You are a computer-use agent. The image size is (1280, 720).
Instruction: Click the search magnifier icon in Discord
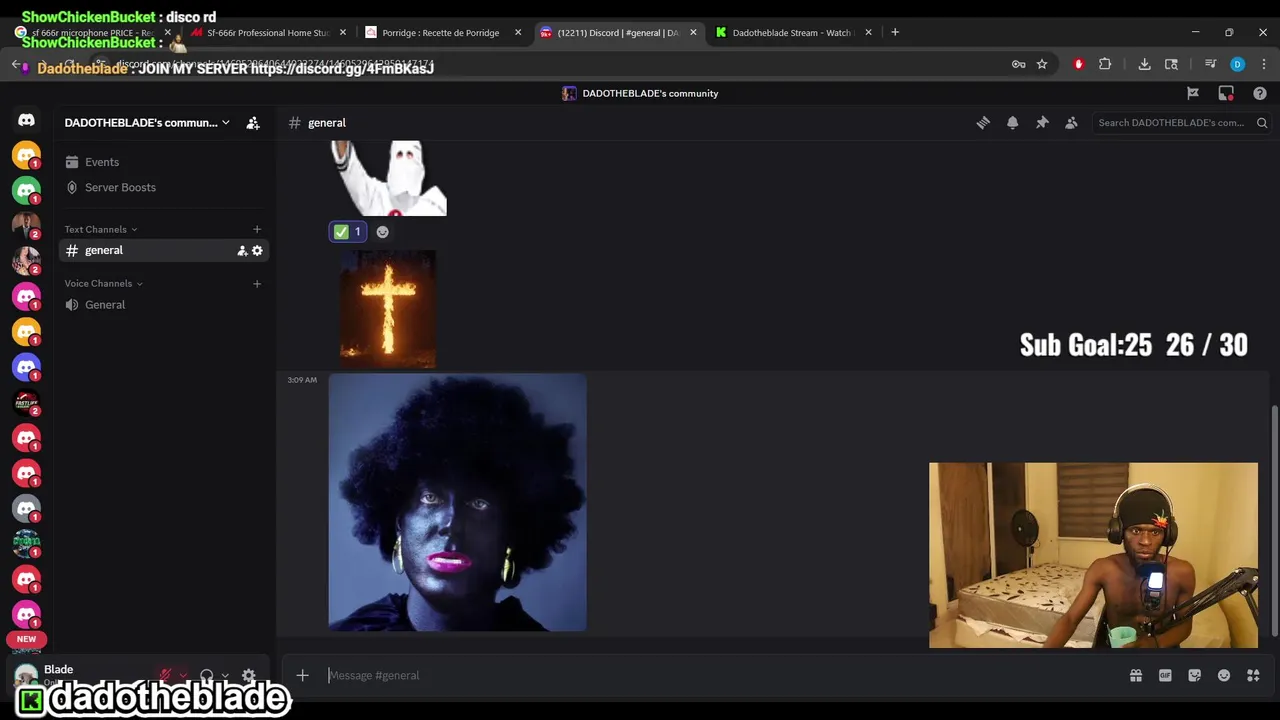tap(1262, 123)
